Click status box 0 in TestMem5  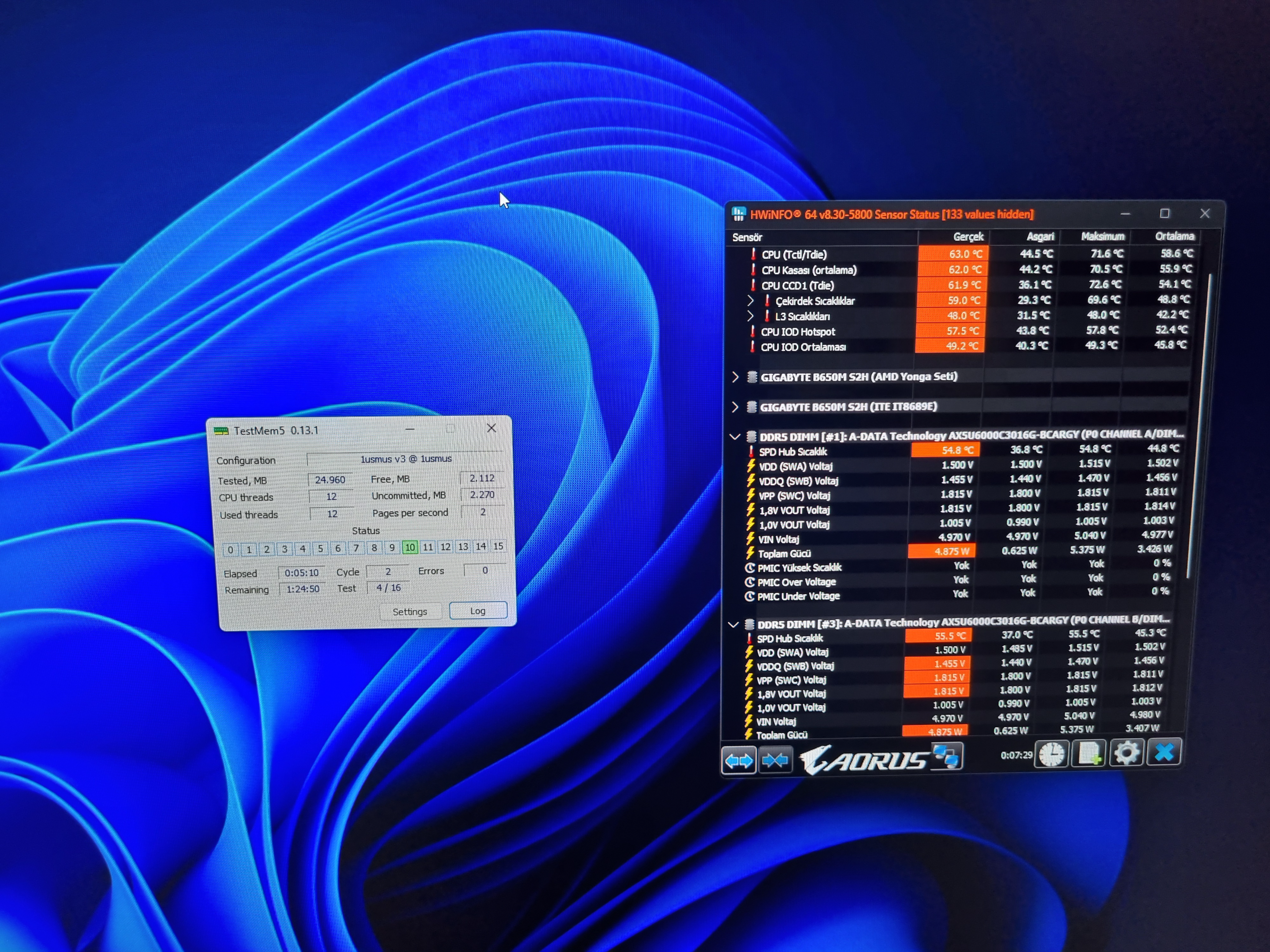tap(230, 550)
